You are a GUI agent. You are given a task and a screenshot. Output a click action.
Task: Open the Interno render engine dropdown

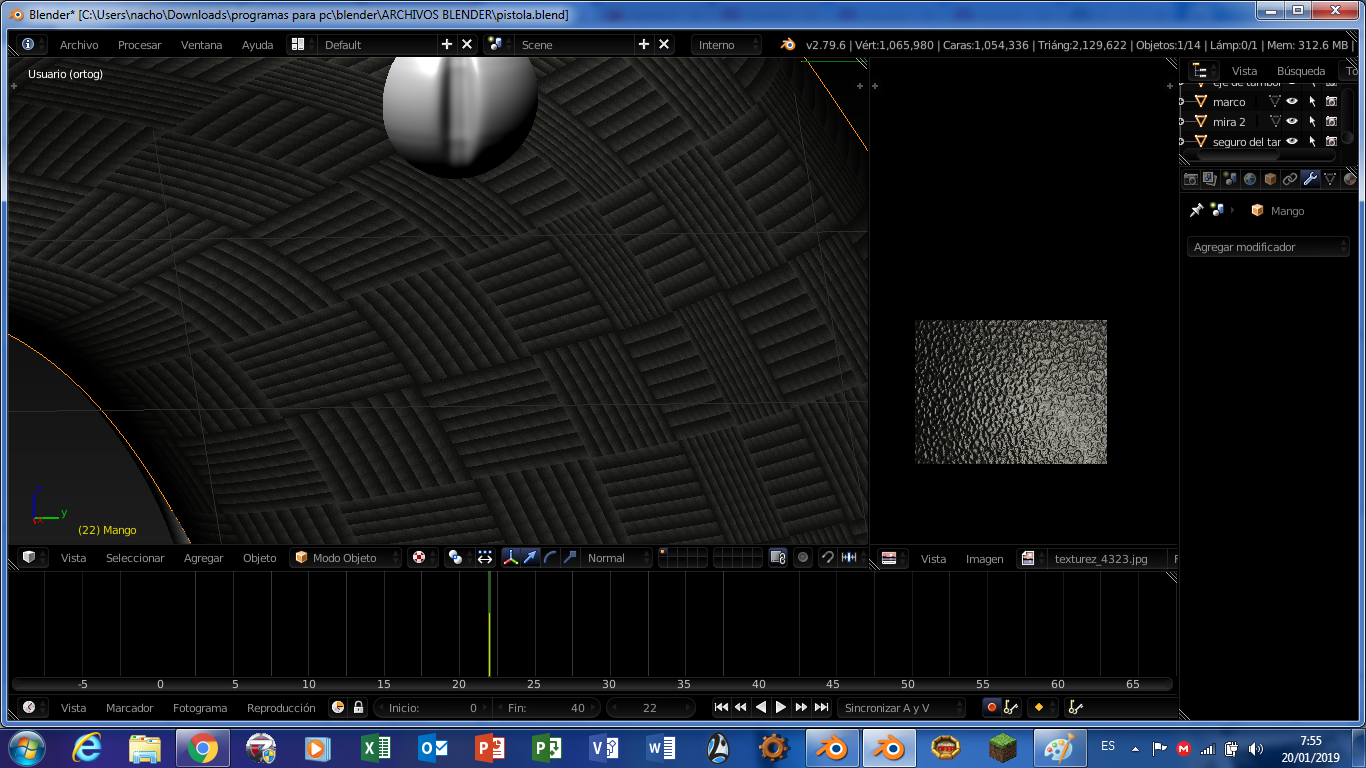click(726, 45)
